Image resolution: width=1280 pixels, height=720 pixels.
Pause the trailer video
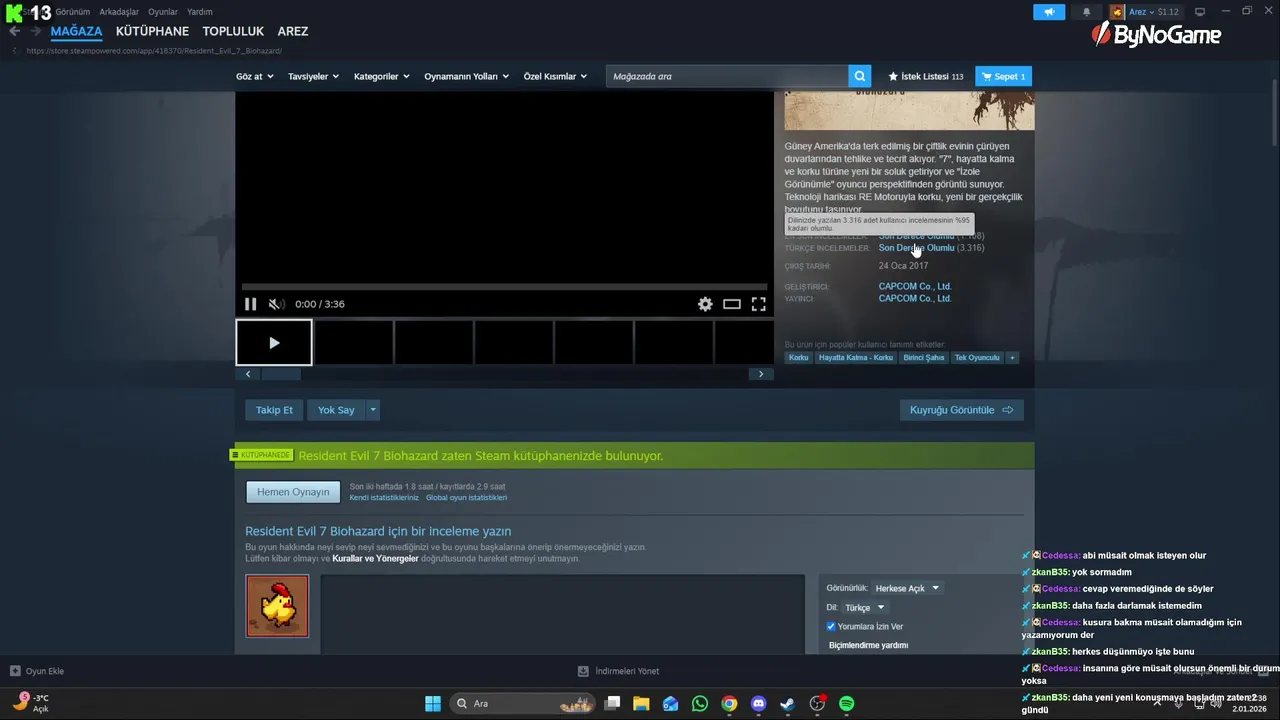coord(251,304)
